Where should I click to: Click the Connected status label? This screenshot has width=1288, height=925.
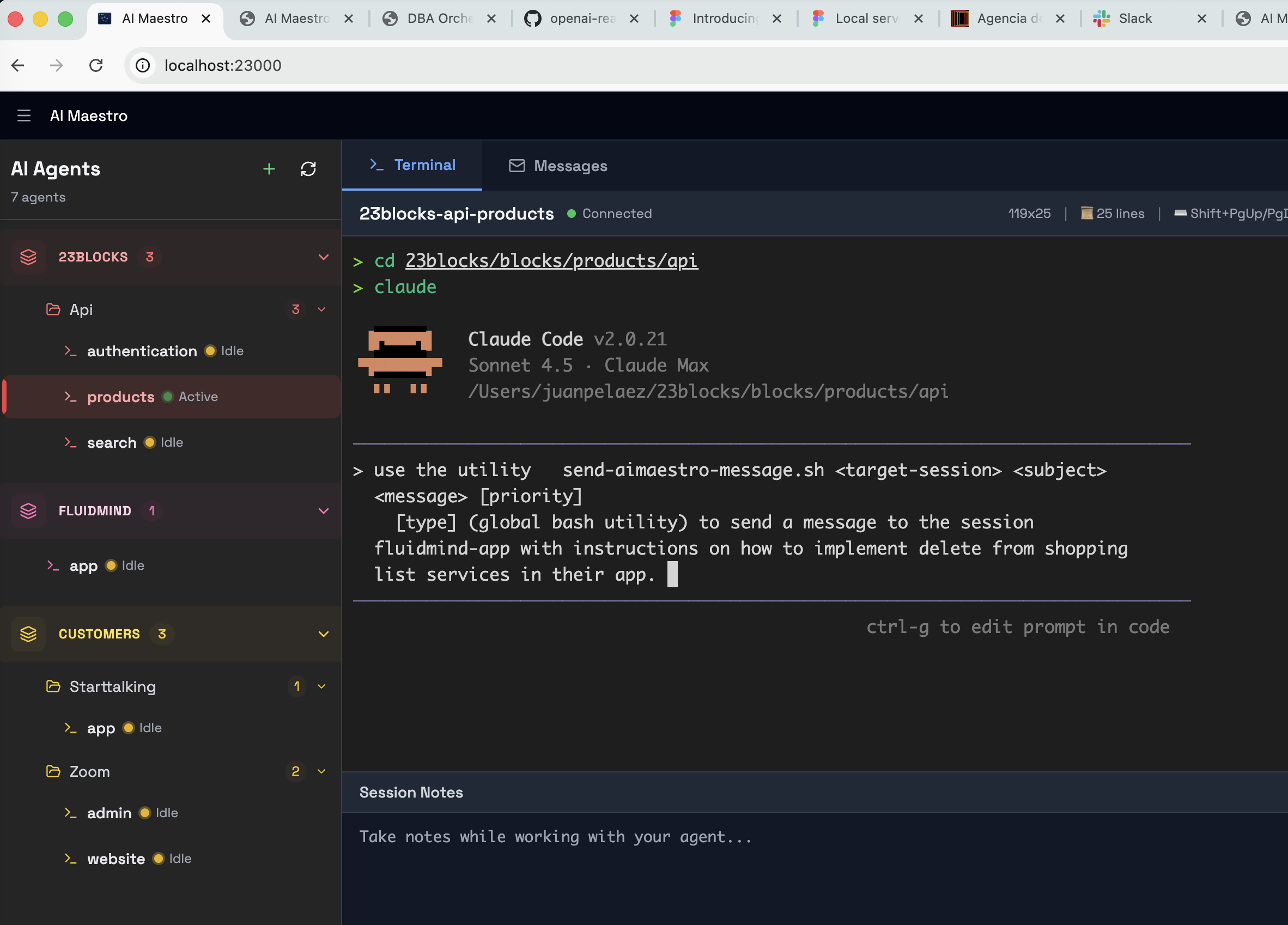tap(617, 214)
